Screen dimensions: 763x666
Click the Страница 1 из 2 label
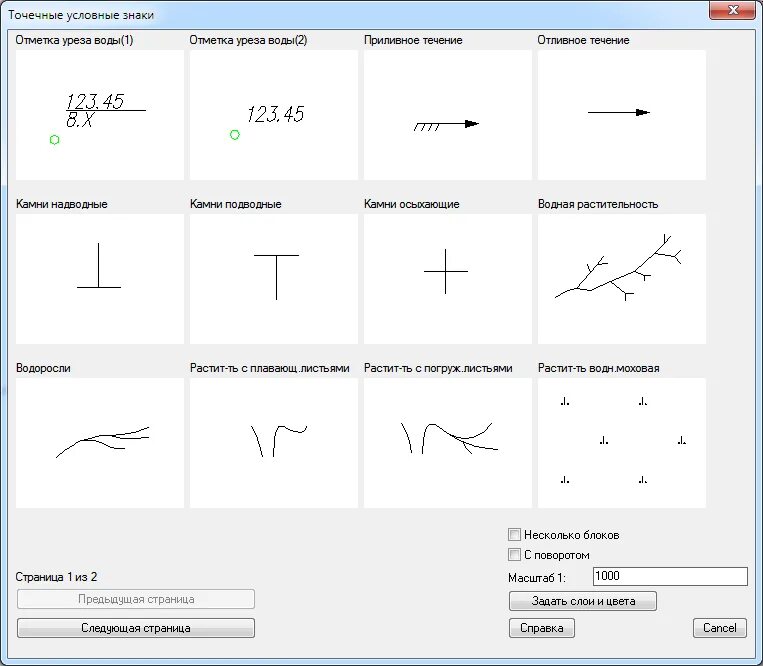tap(56, 577)
